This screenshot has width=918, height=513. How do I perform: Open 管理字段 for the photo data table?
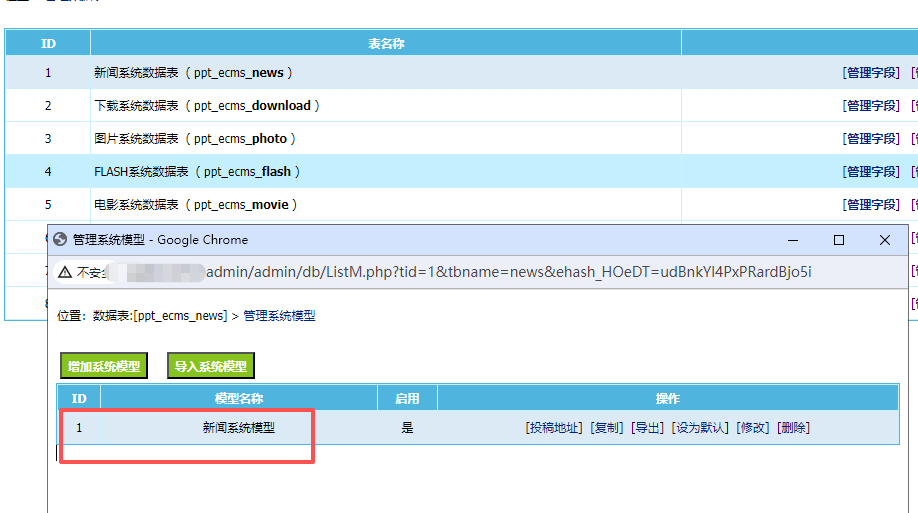872,139
